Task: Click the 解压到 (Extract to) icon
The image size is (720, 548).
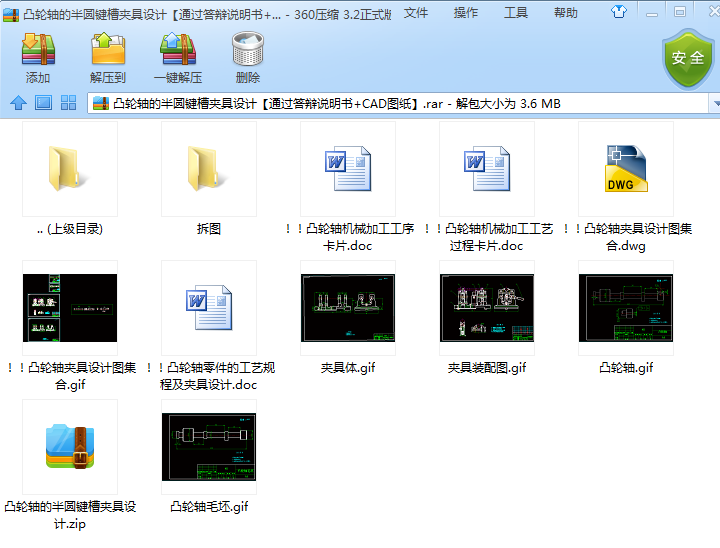Action: (108, 49)
